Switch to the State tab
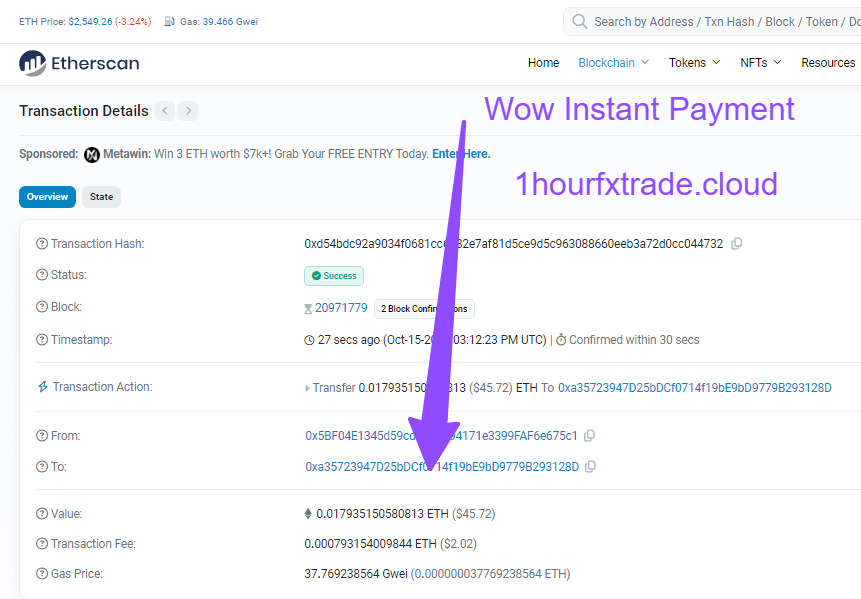This screenshot has height=599, width=861. tap(102, 197)
